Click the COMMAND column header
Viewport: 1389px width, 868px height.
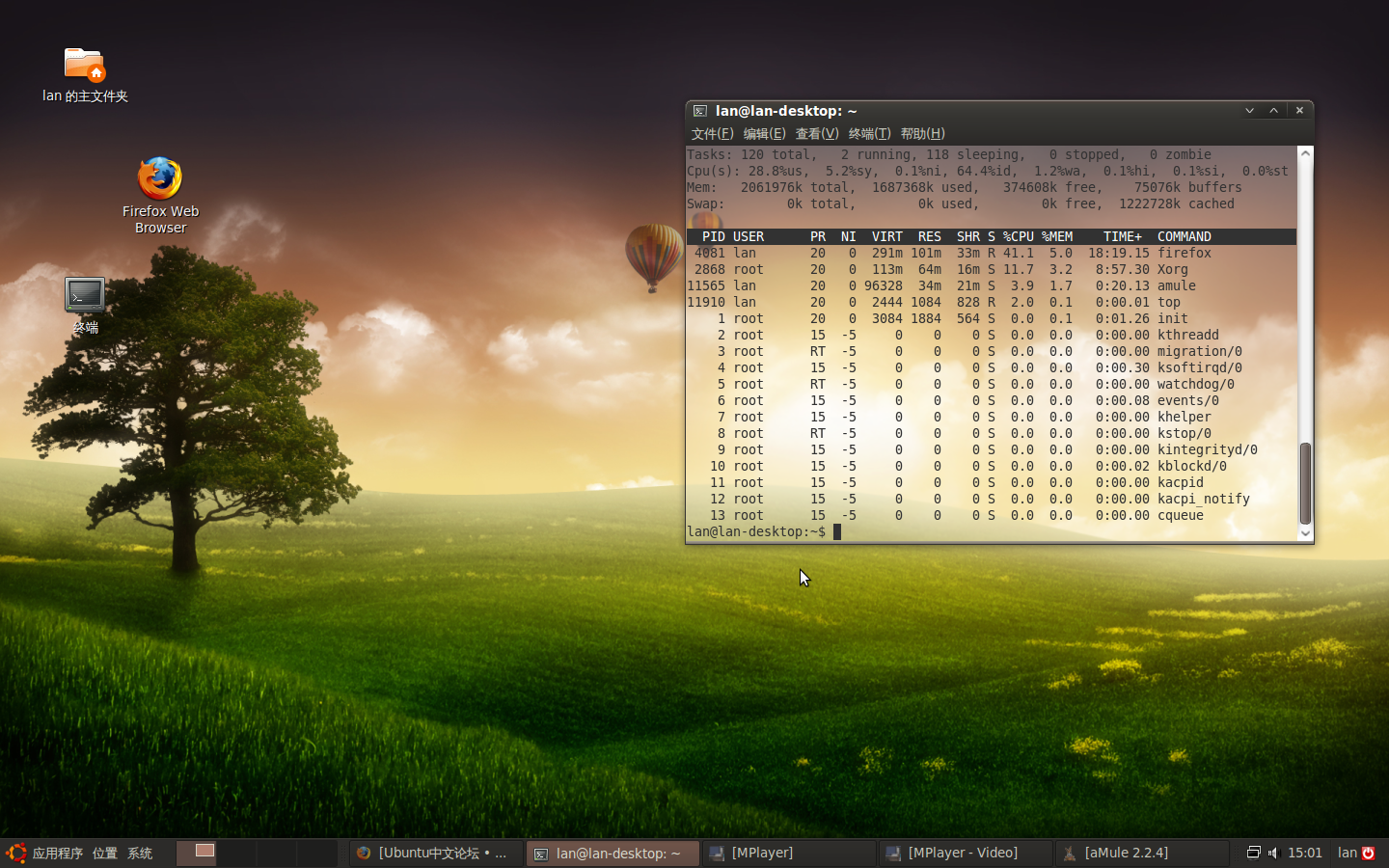(1184, 236)
